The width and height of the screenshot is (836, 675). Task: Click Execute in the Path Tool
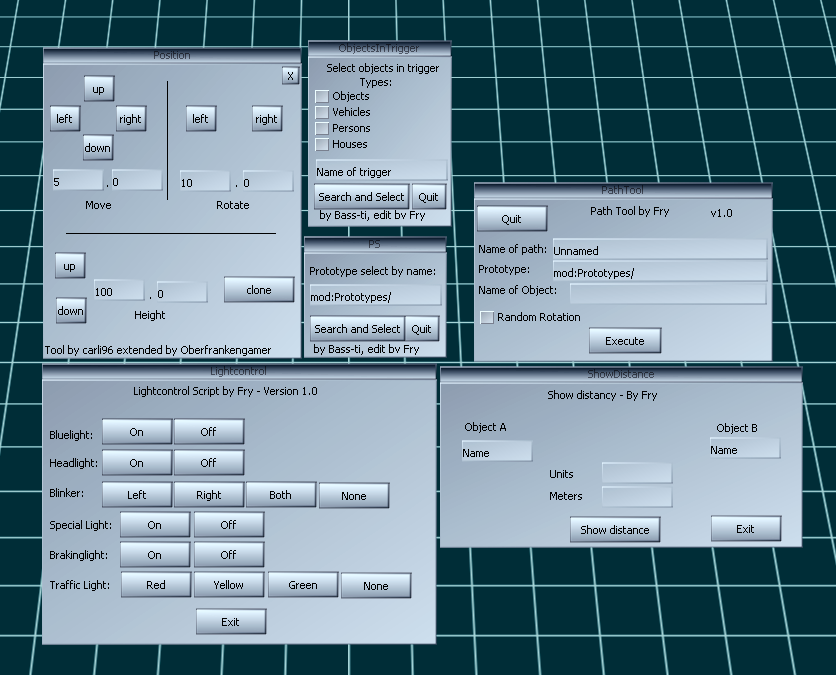point(625,341)
